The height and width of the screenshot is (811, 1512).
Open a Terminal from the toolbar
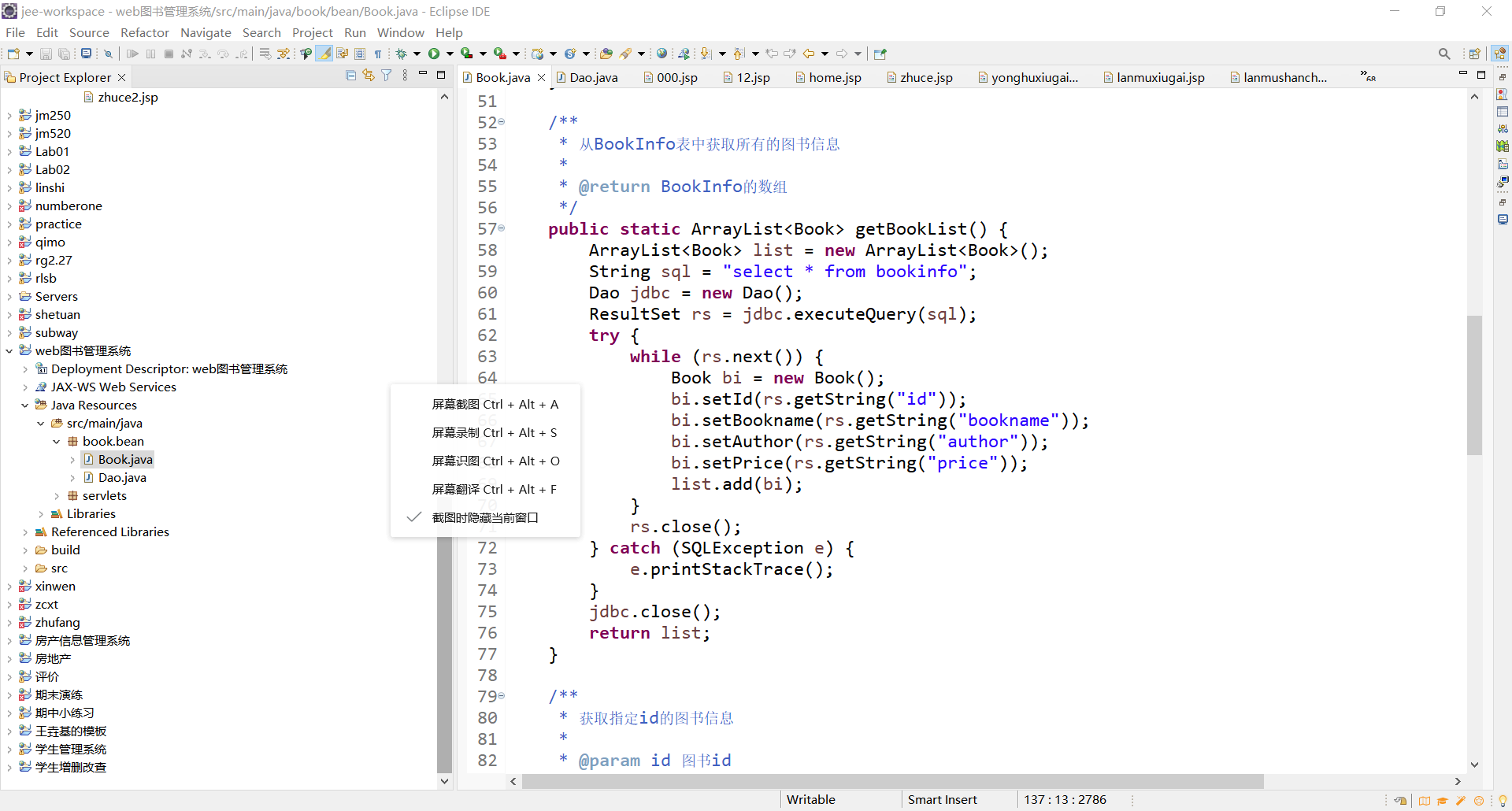86,54
